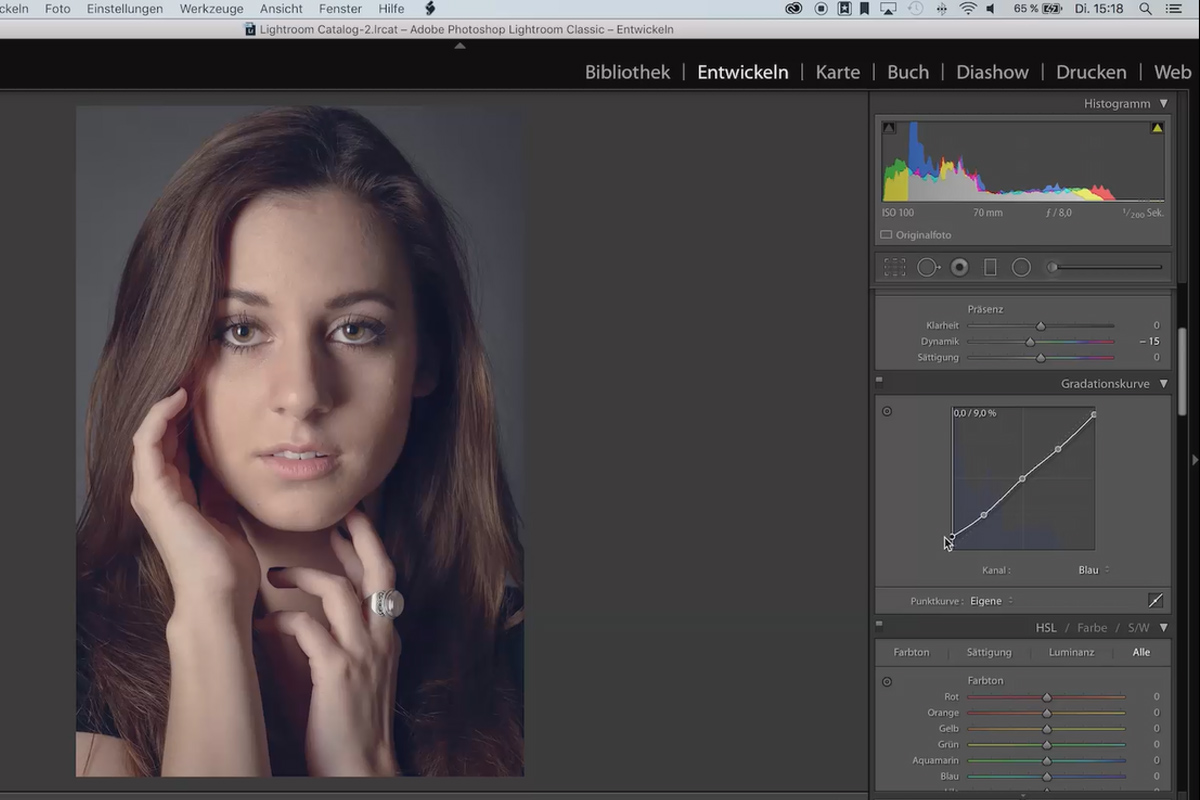Switch panel to Farbe mode
The image size is (1200, 800).
pos(1092,628)
